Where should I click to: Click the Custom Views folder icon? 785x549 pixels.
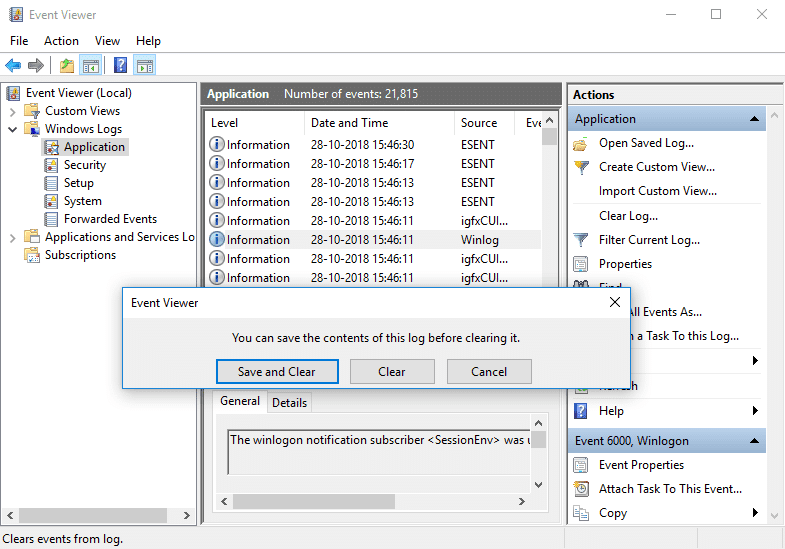[x=32, y=111]
